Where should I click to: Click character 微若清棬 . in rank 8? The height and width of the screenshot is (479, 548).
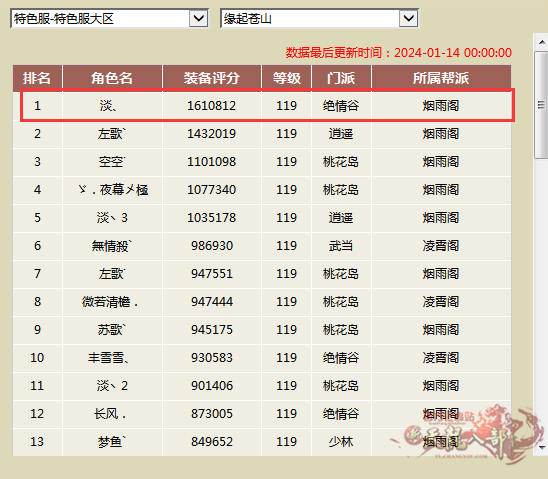110,302
